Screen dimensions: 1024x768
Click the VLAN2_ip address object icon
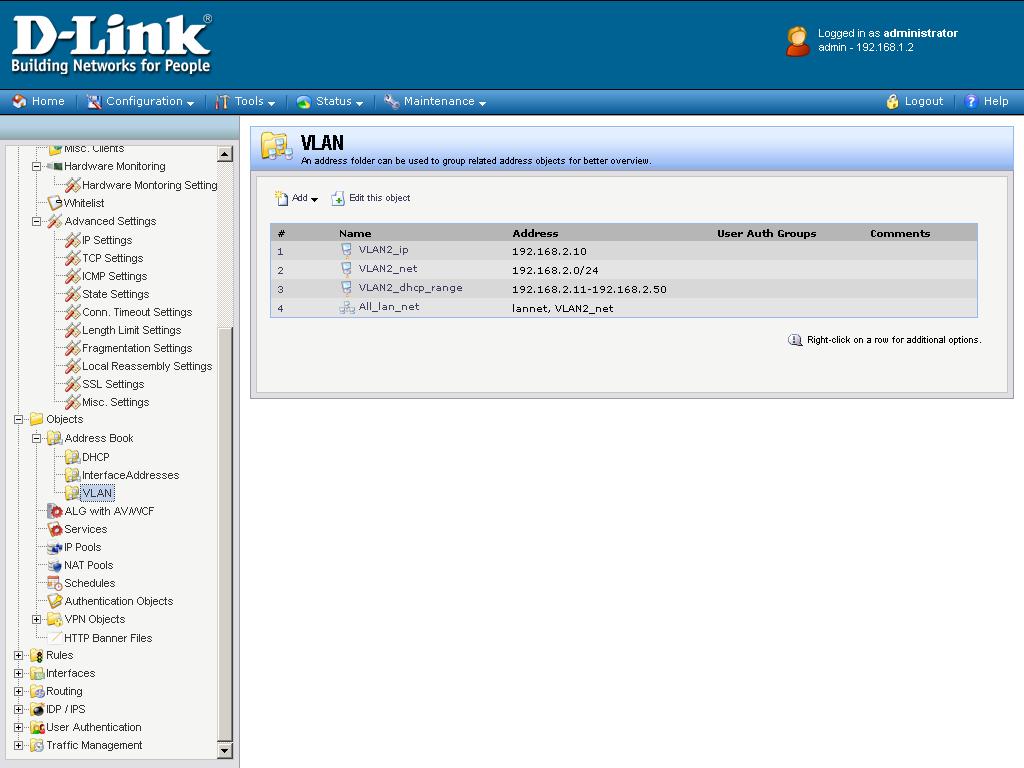coord(347,250)
